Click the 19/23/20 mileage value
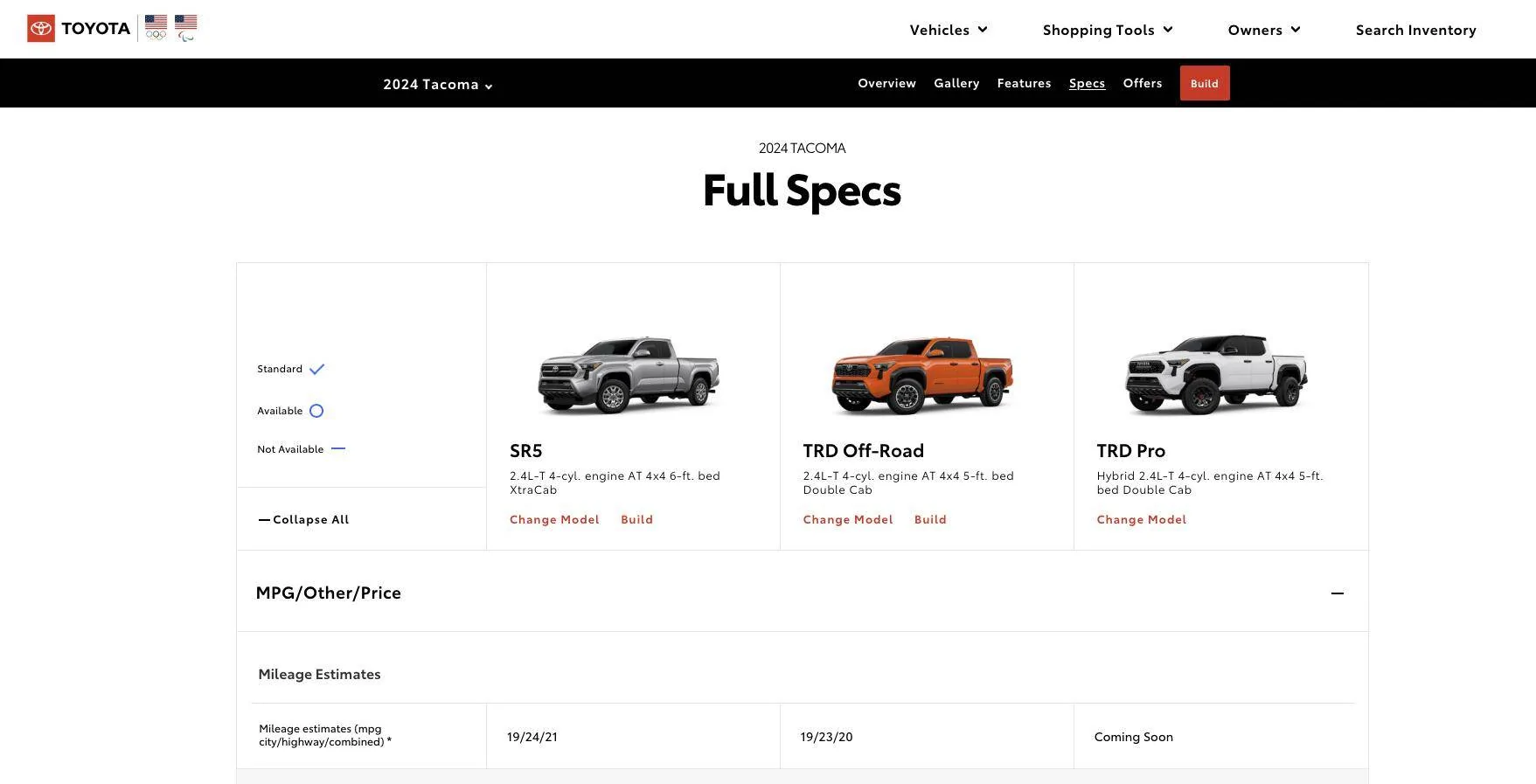The image size is (1536, 784). pos(826,737)
